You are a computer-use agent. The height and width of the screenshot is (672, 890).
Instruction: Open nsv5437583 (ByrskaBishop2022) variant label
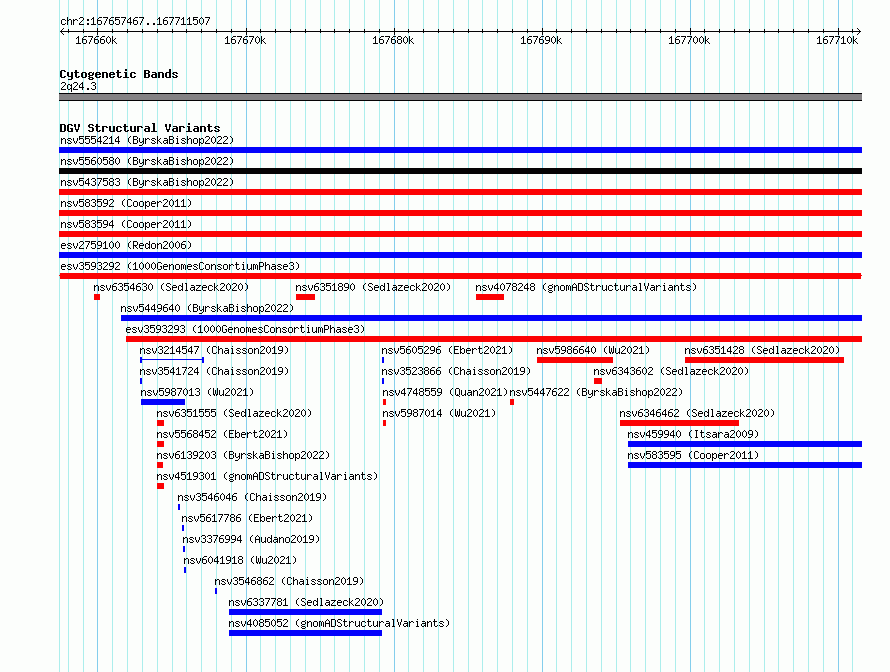(x=147, y=182)
